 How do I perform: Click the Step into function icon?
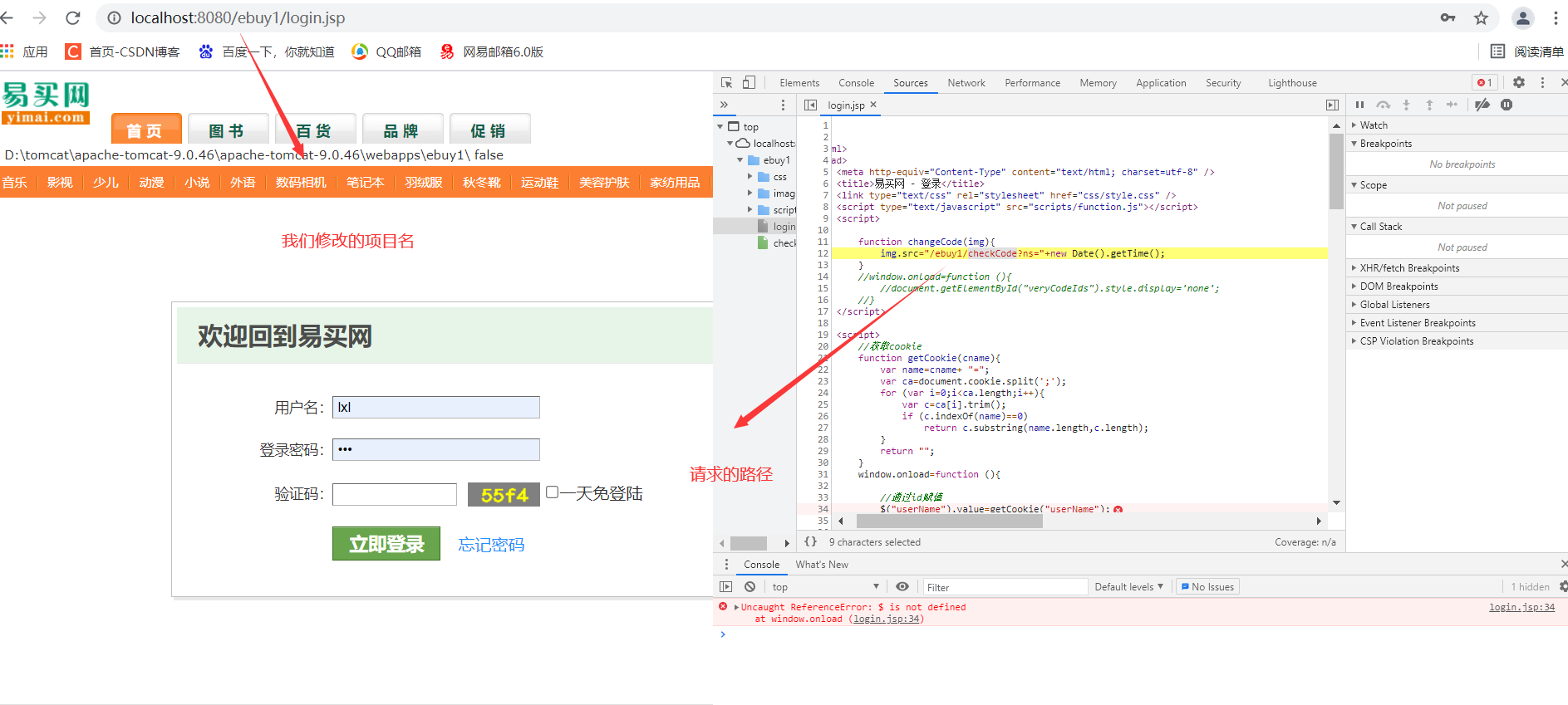point(1406,105)
